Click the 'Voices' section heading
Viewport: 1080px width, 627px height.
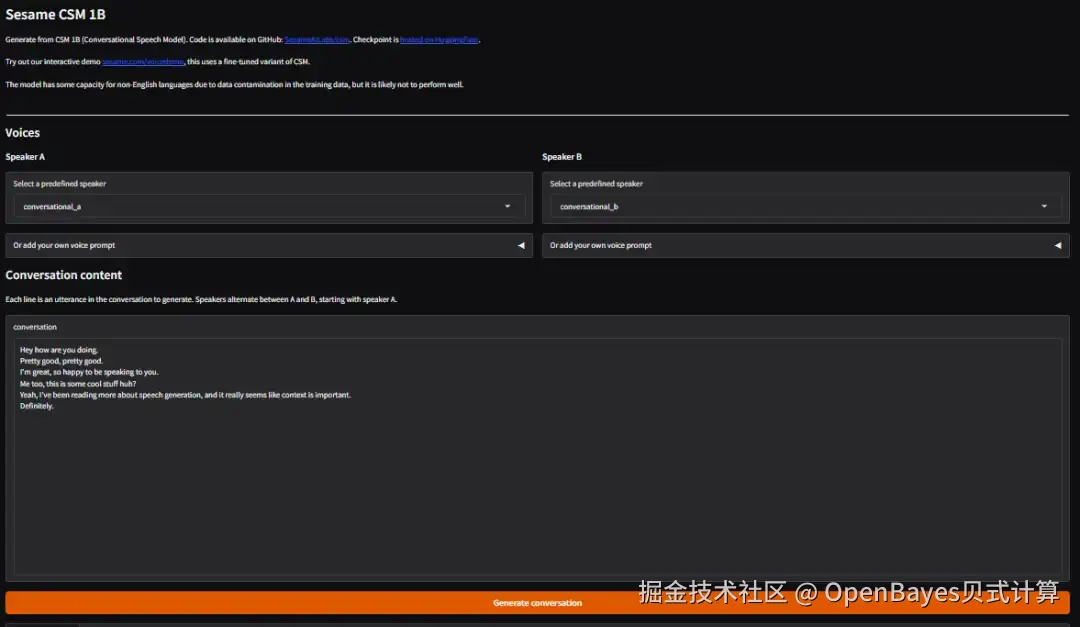[23, 133]
